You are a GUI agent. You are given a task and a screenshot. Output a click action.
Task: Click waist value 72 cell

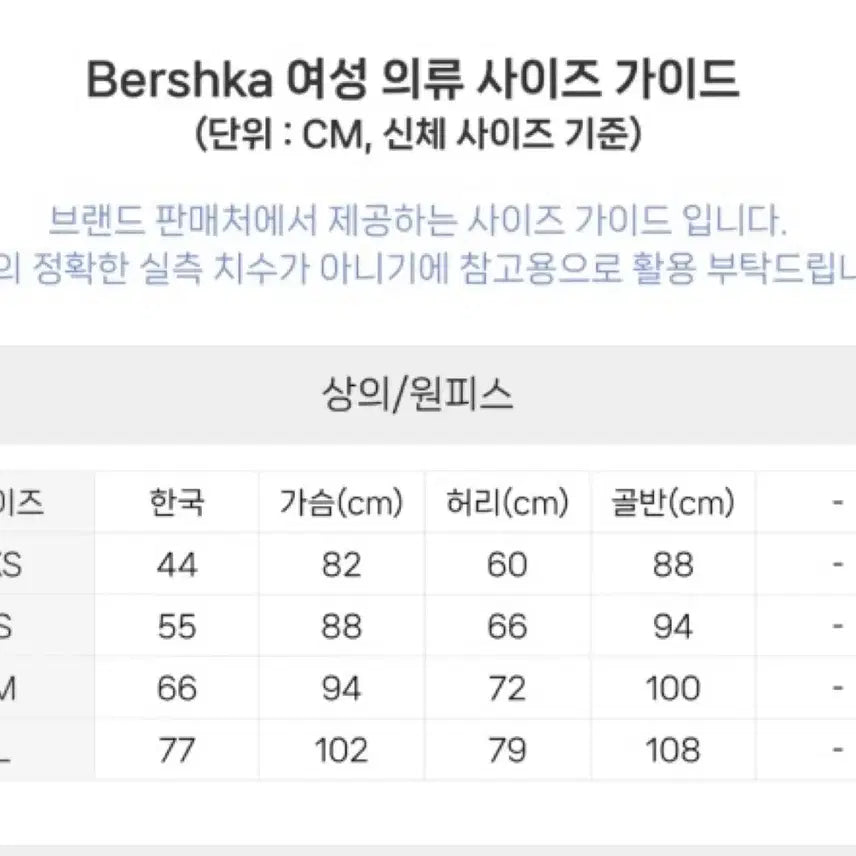(507, 688)
